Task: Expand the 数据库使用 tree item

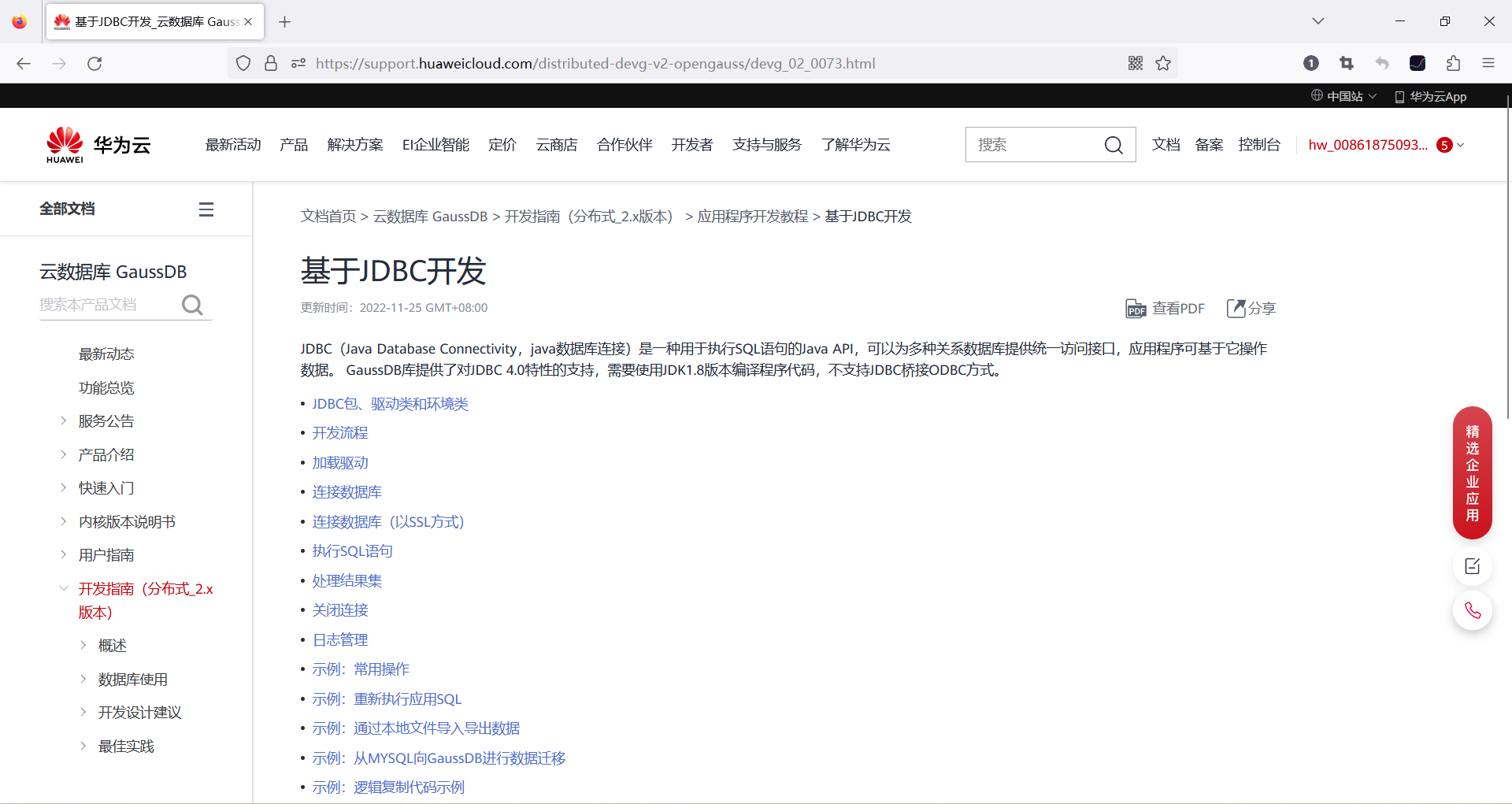Action: tap(84, 678)
